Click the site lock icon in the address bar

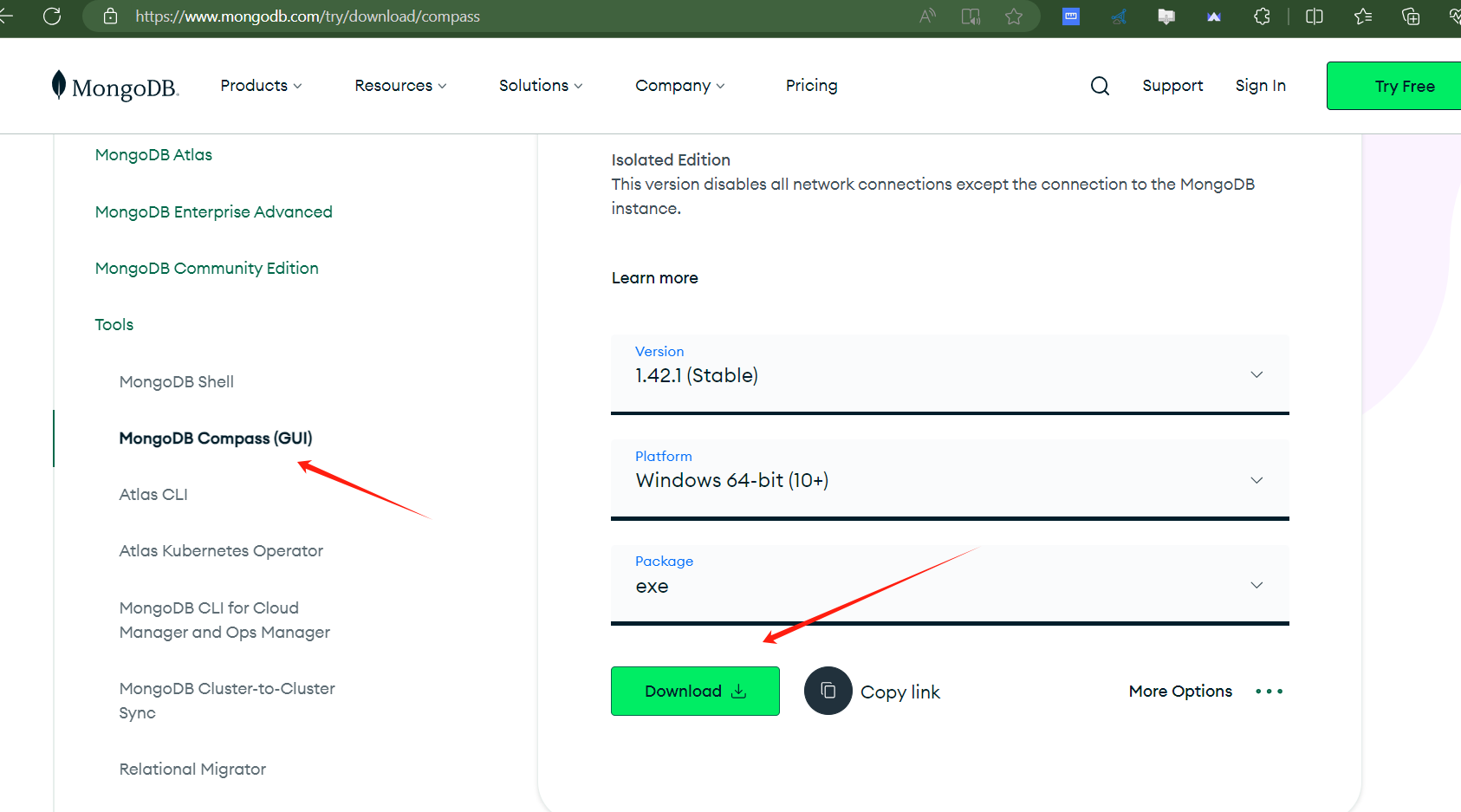coord(110,16)
